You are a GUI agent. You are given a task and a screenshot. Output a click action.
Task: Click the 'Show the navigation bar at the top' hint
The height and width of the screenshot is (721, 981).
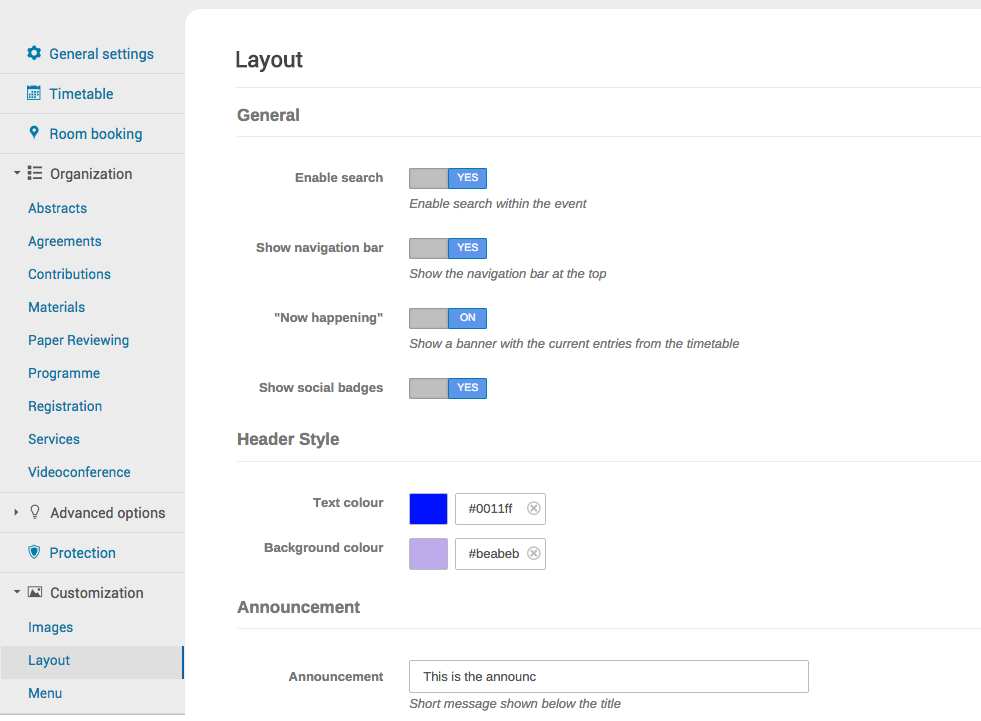click(x=507, y=274)
